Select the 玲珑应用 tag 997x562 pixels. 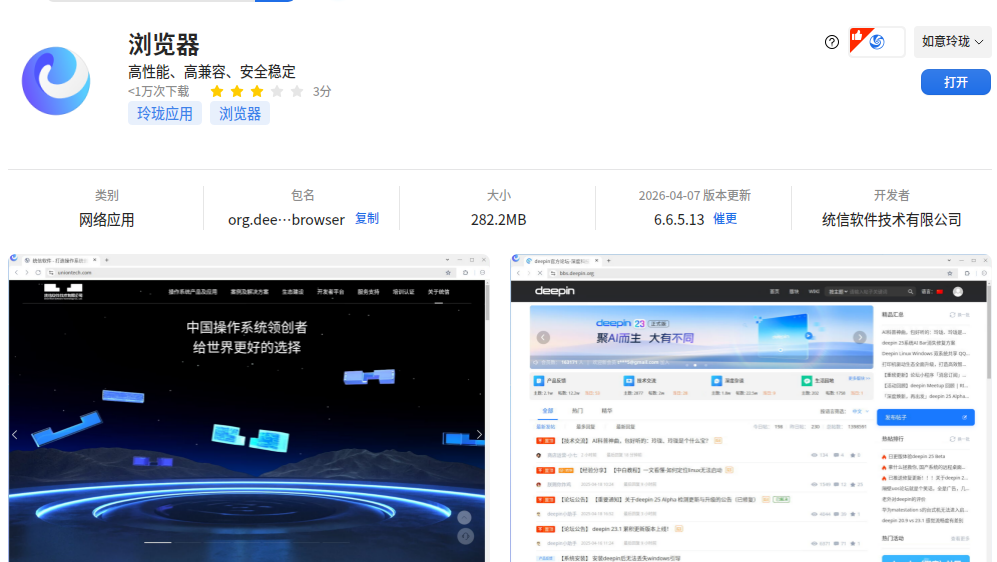pos(165,113)
